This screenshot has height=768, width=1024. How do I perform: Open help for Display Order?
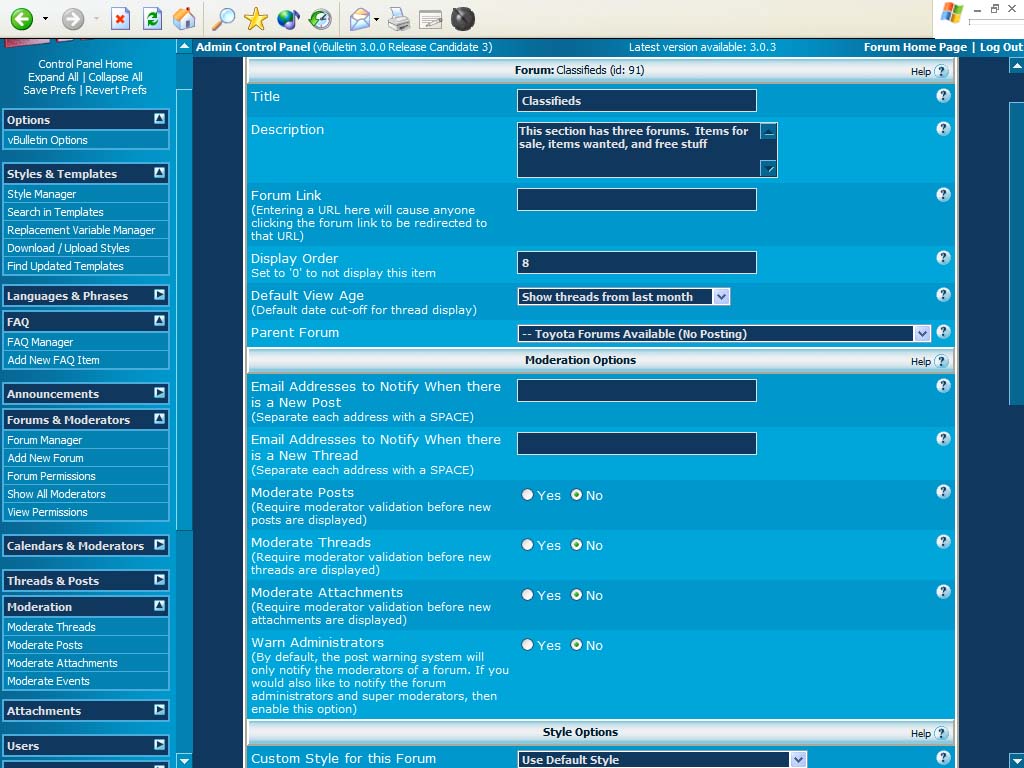click(943, 258)
